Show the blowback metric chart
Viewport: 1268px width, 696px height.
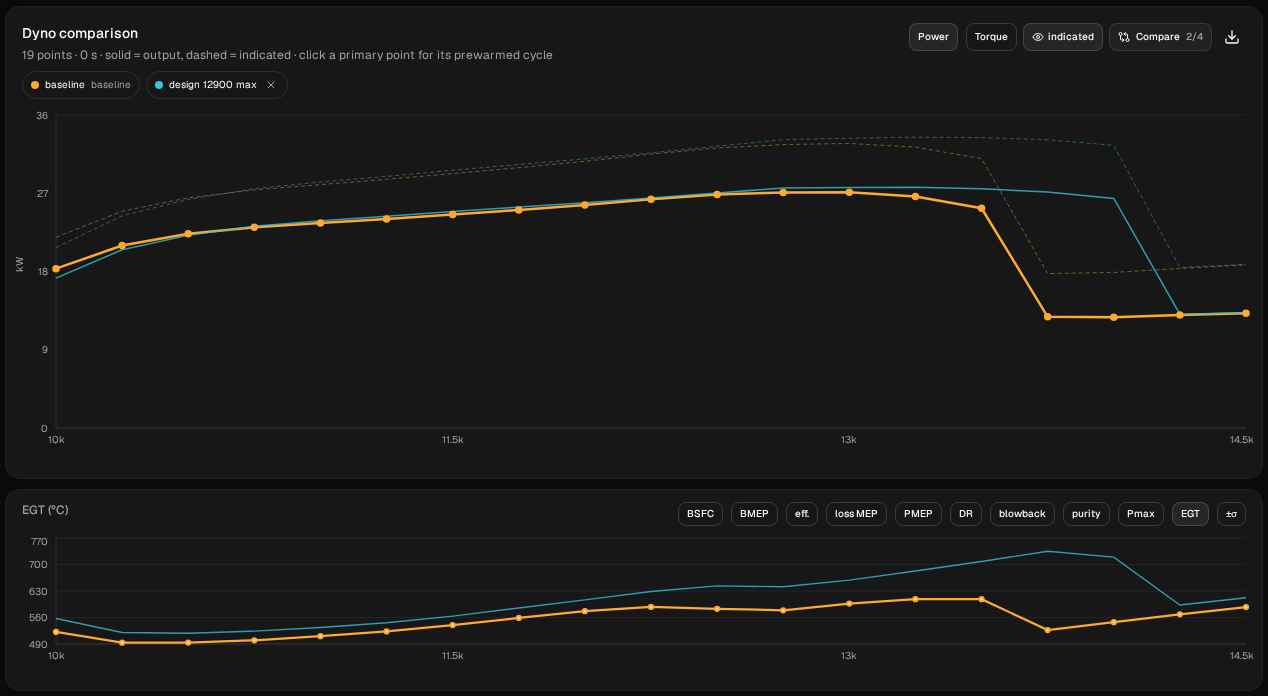tap(1022, 514)
